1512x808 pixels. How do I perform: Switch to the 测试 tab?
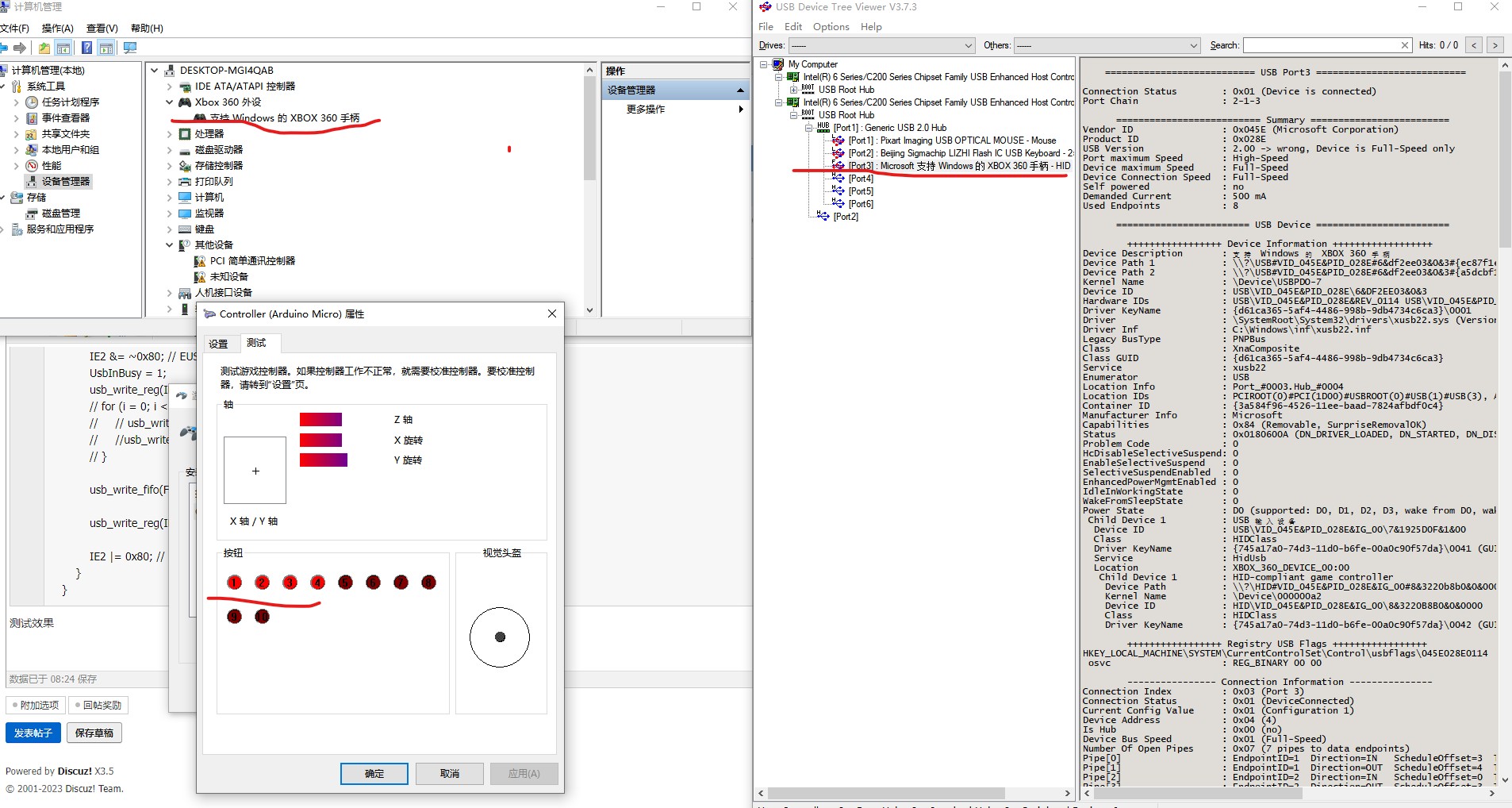256,343
